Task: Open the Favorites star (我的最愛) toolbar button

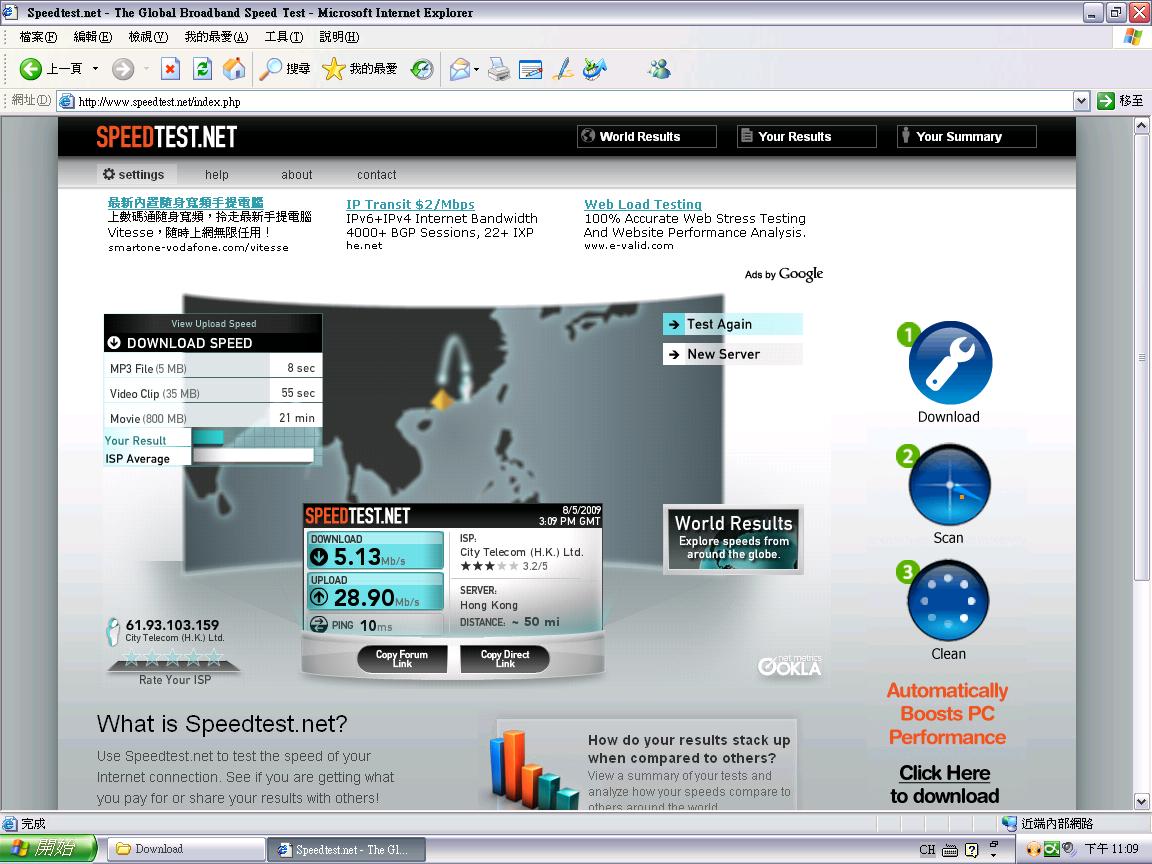Action: pos(359,69)
